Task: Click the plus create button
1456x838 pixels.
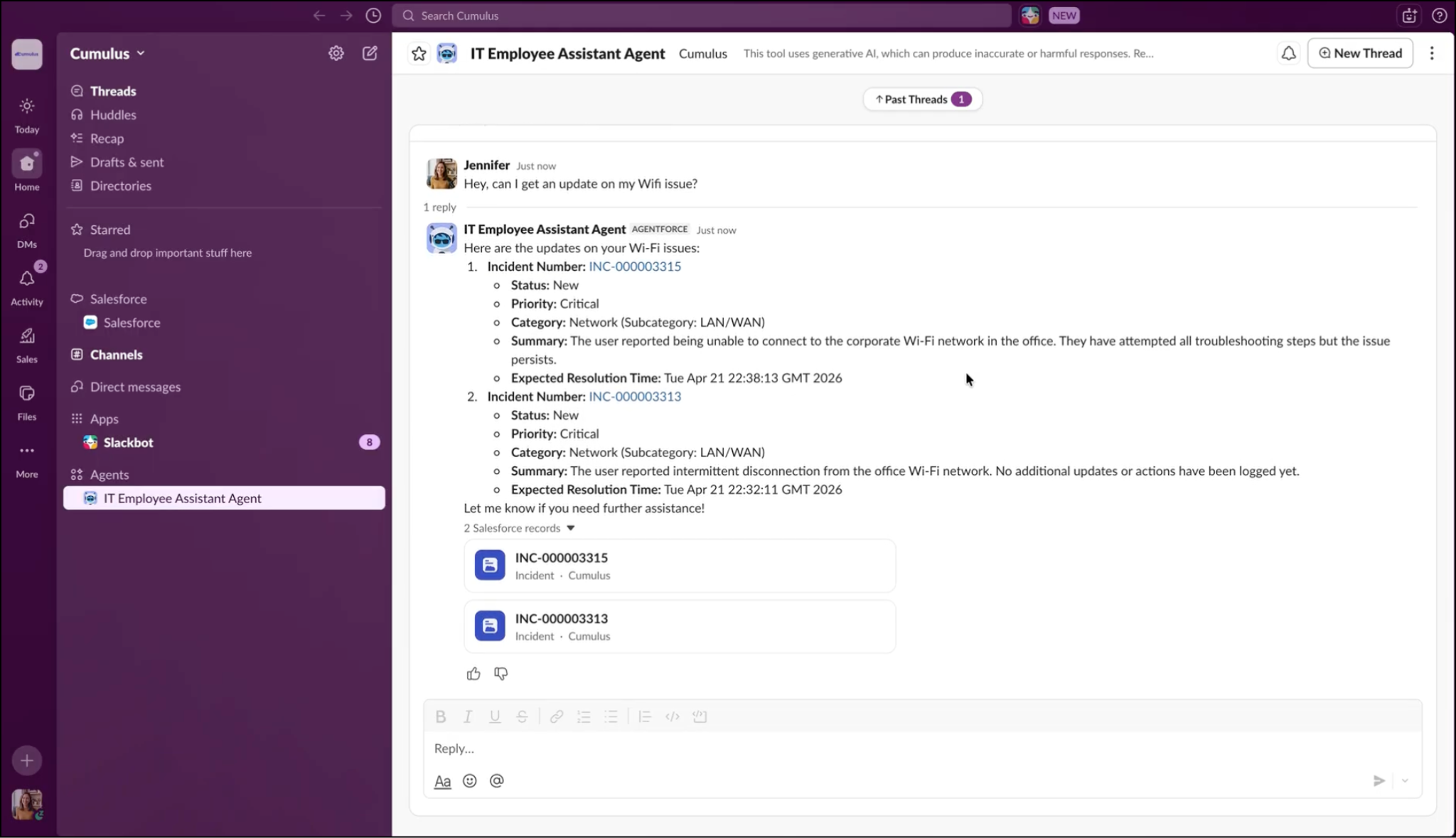Action: click(27, 761)
